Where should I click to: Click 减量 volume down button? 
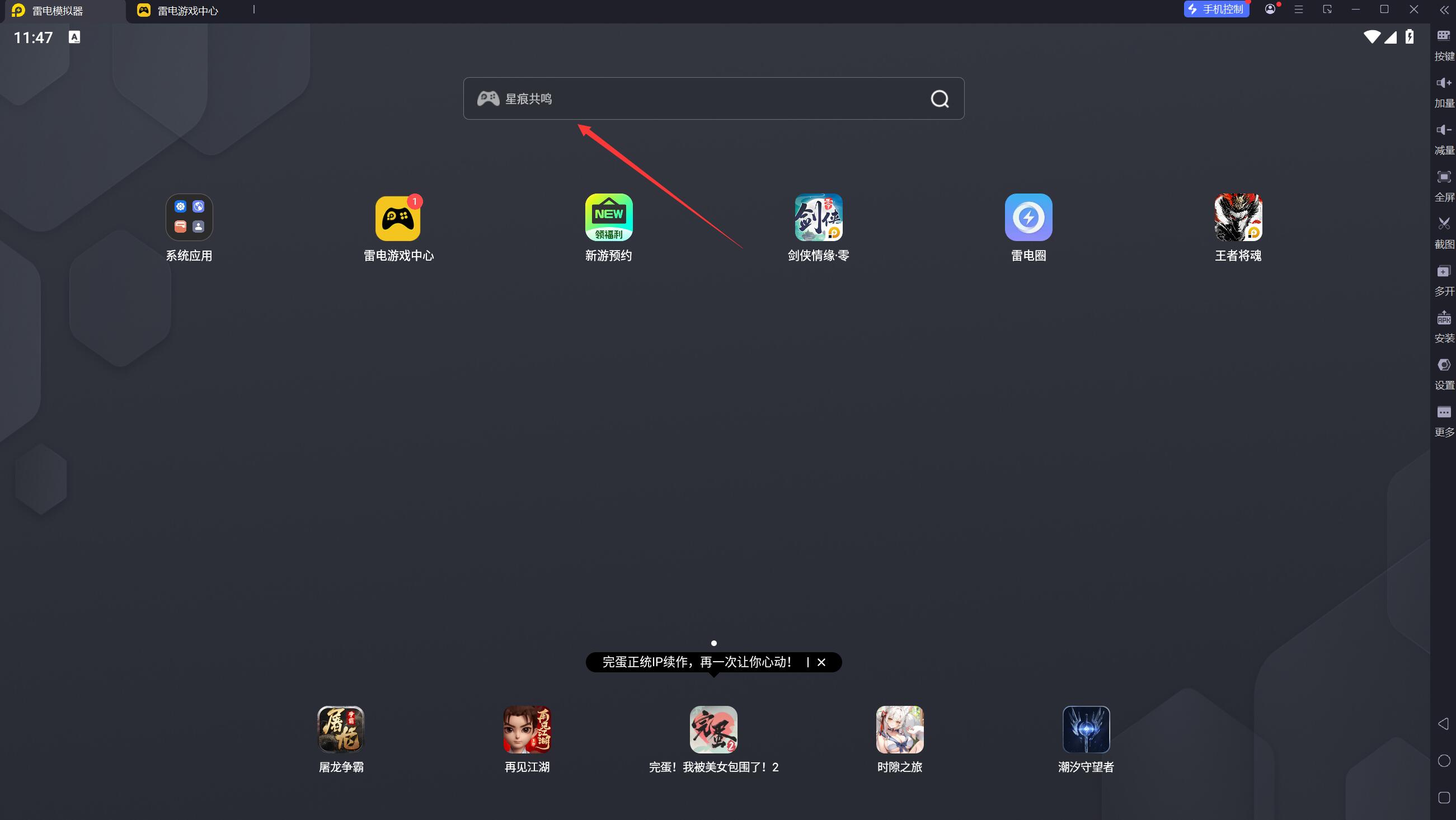1444,139
